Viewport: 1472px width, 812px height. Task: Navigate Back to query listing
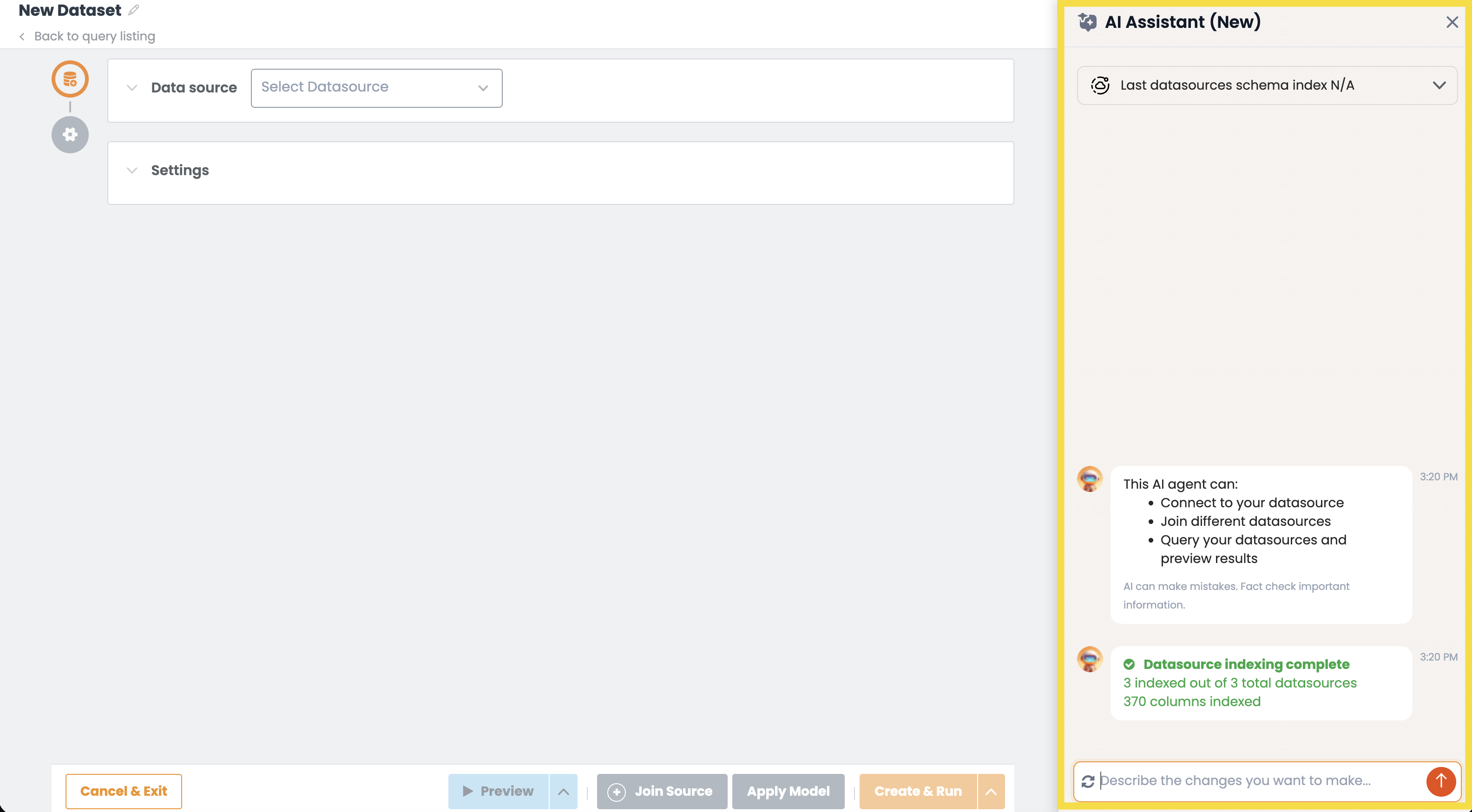94,36
